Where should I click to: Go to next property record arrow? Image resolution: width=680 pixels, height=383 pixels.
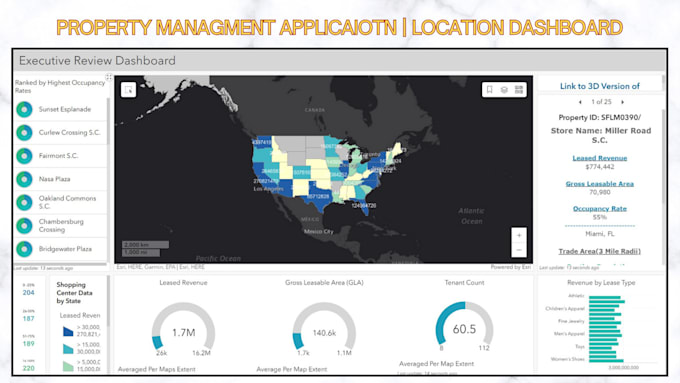pos(622,102)
